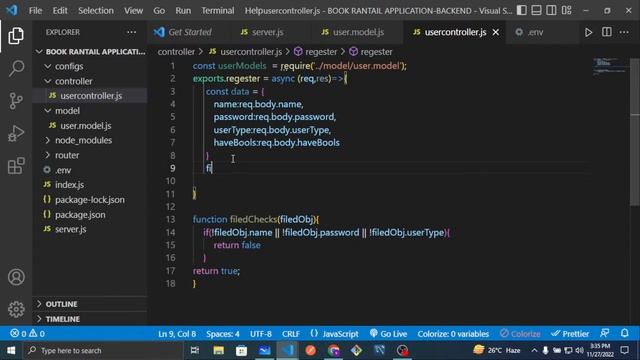The height and width of the screenshot is (360, 640).
Task: Expand the router folder
Action: [x=91, y=155]
